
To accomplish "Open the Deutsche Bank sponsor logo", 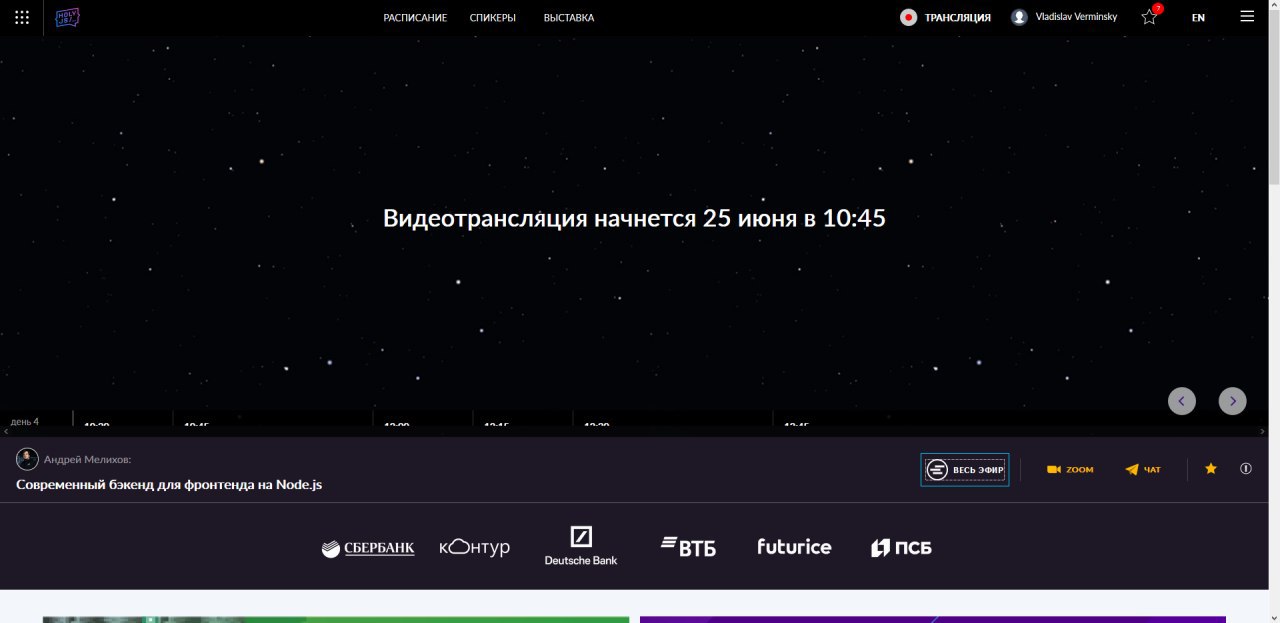I will point(581,545).
